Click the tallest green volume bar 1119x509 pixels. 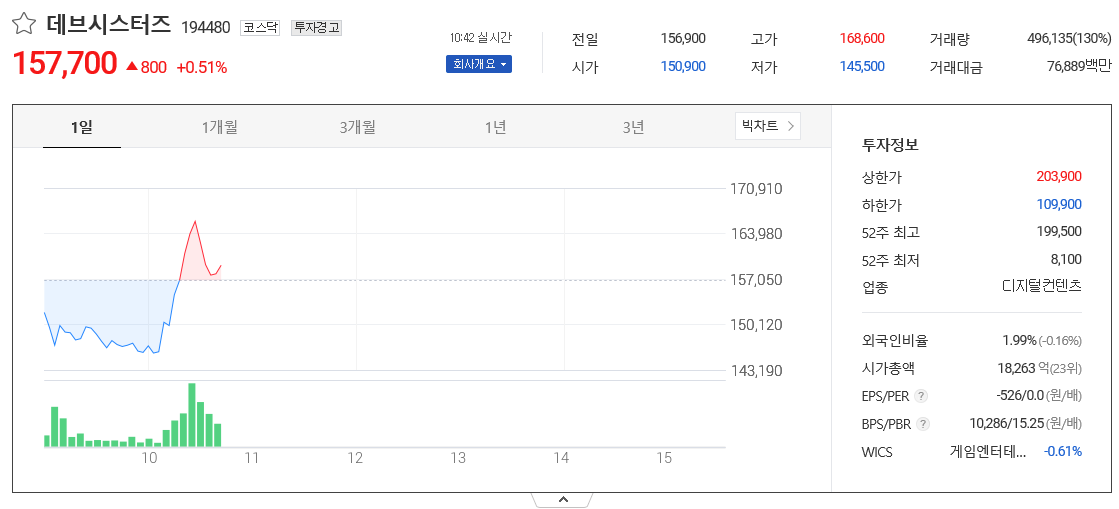pos(191,415)
